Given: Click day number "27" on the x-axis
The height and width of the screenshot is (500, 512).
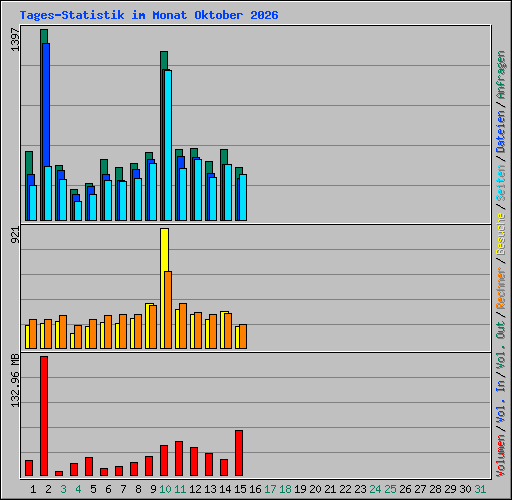Looking at the screenshot, I should [420, 489].
